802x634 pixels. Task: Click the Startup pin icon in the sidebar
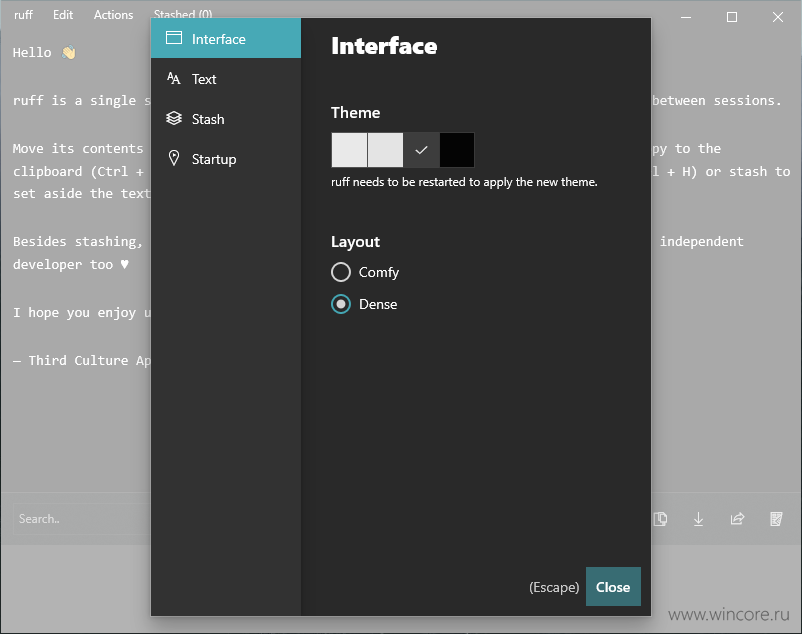[x=174, y=158]
